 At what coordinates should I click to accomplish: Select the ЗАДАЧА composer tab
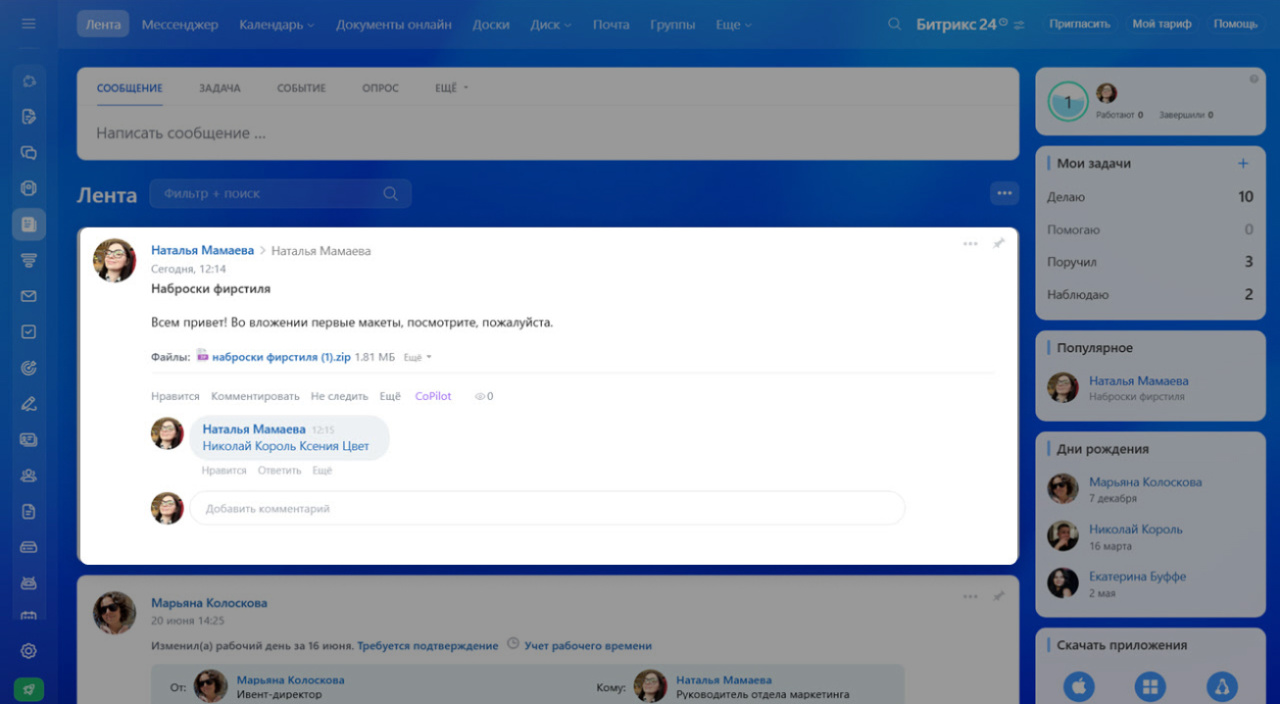pos(220,88)
